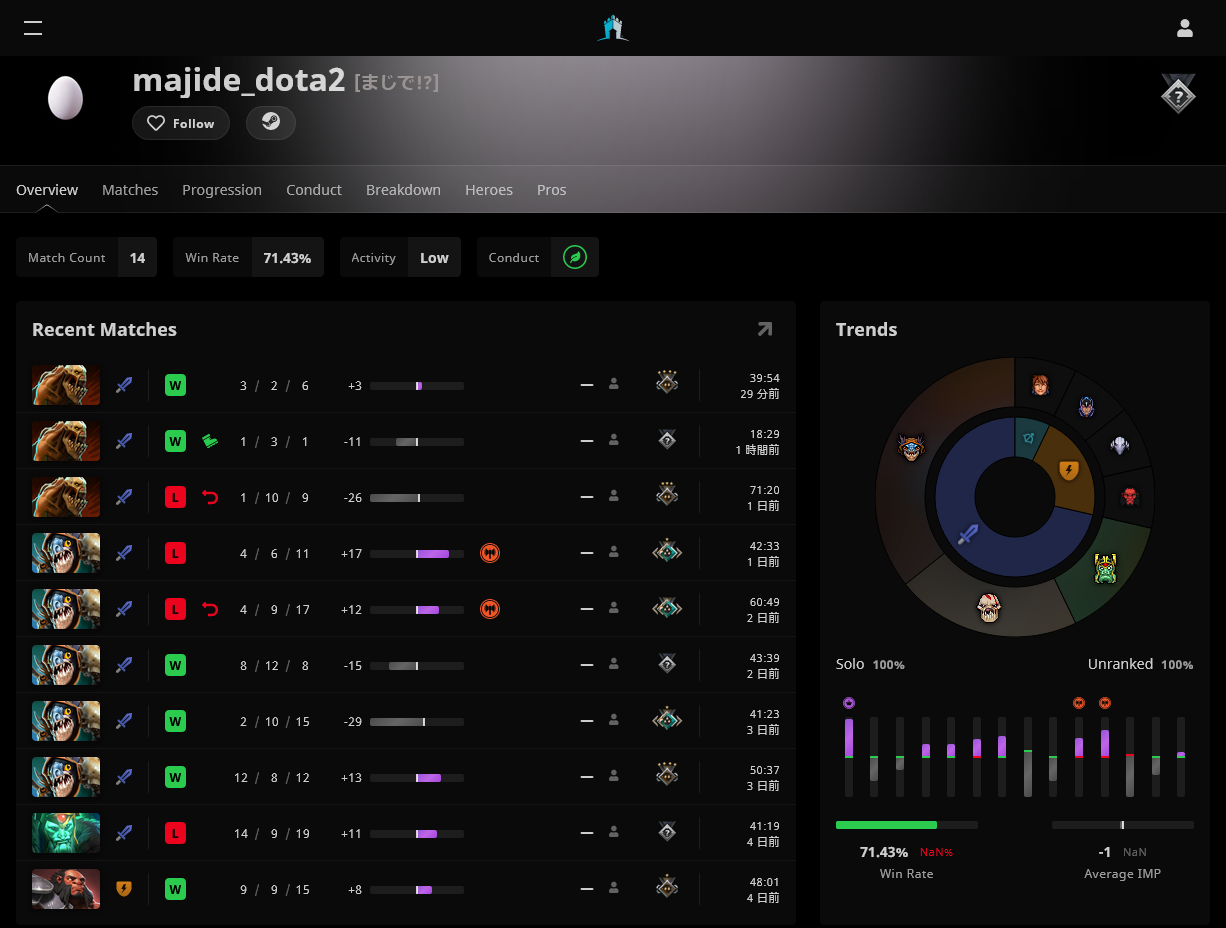
Task: Expand Recent Matches with arrow icon
Action: (x=765, y=329)
